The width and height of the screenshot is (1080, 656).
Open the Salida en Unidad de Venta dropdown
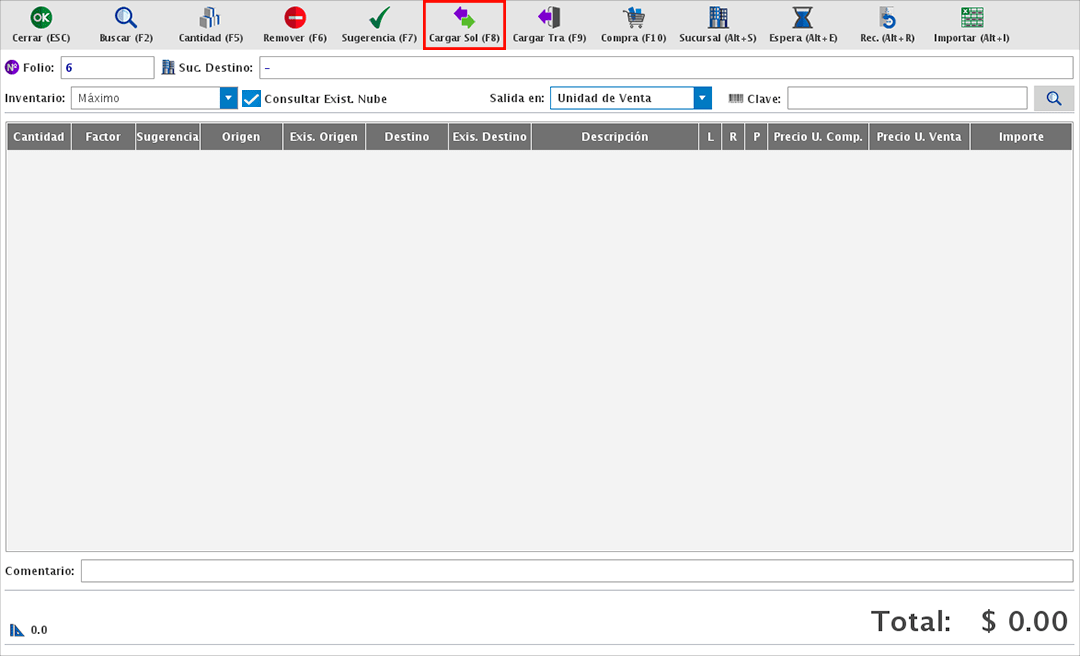point(702,98)
